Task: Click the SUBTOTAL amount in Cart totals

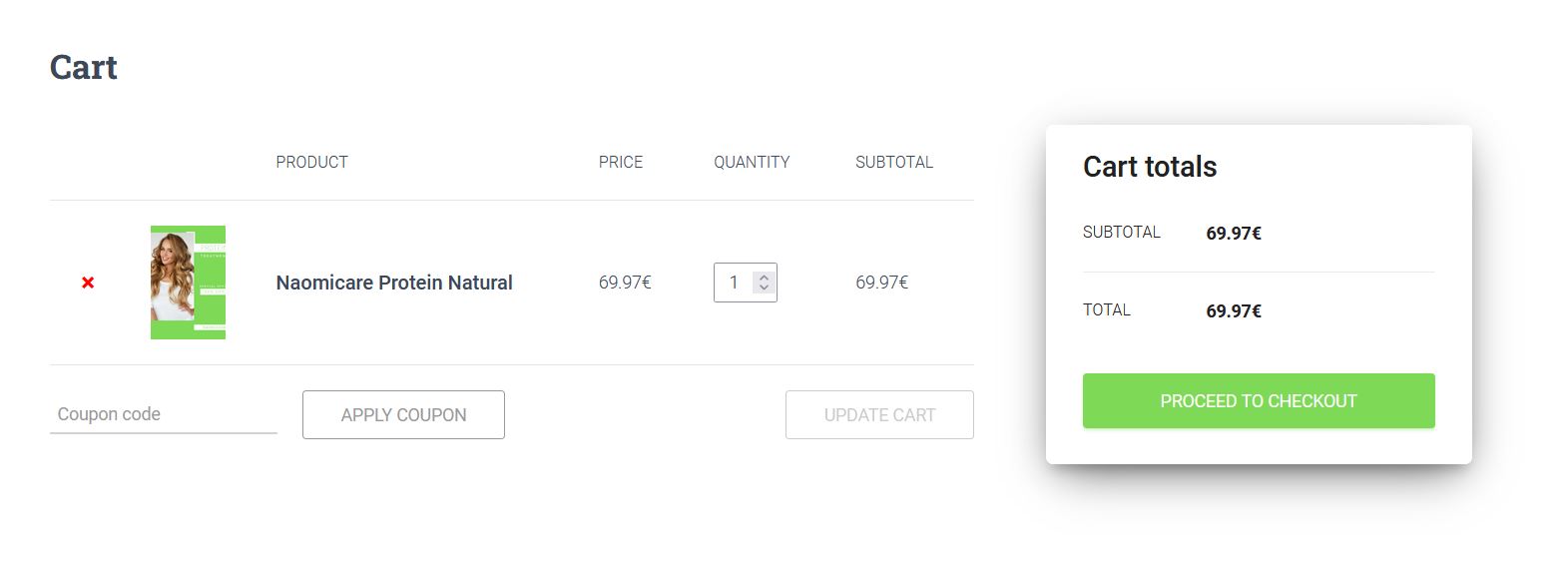Action: (1233, 234)
